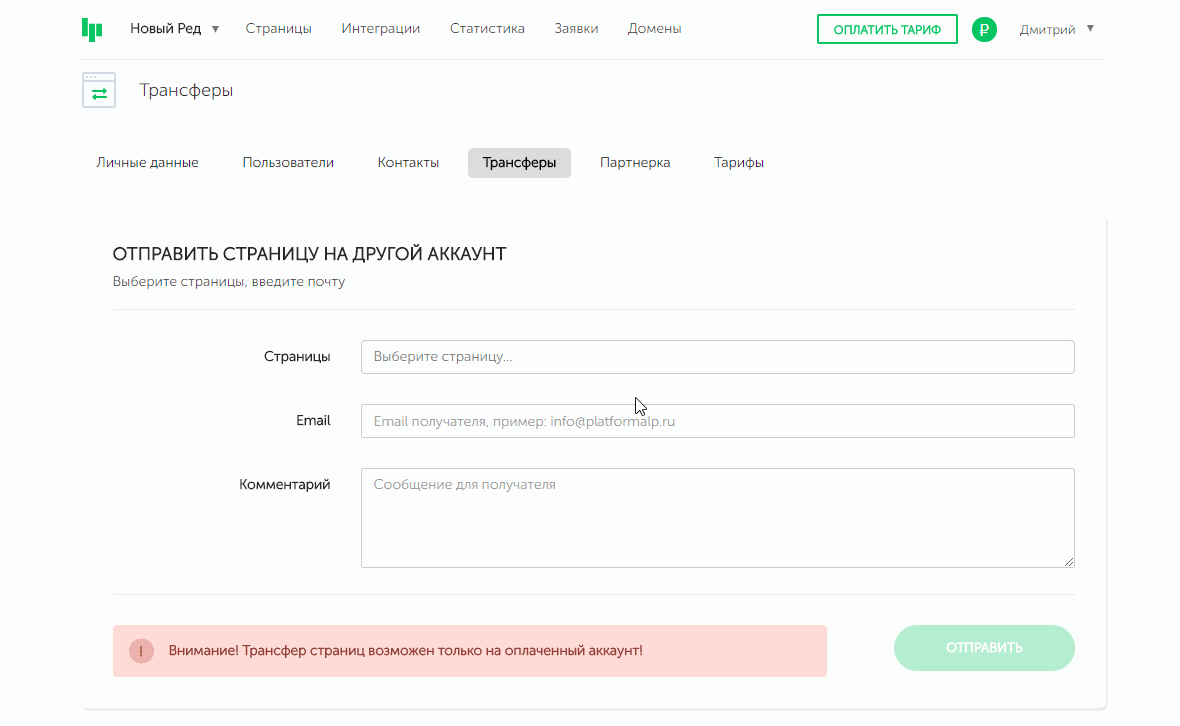Go to Интеграции in top navigation
The image size is (1180, 726).
[380, 29]
